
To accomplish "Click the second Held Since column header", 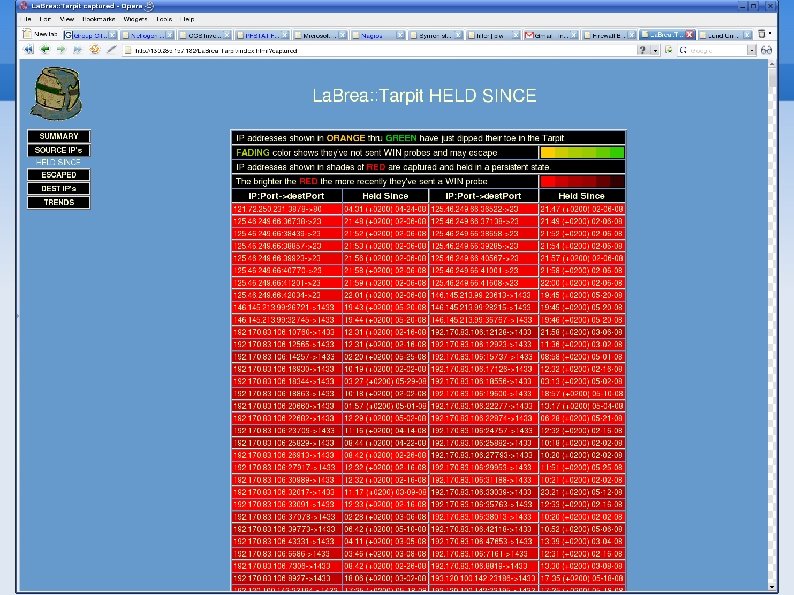I will coord(582,196).
